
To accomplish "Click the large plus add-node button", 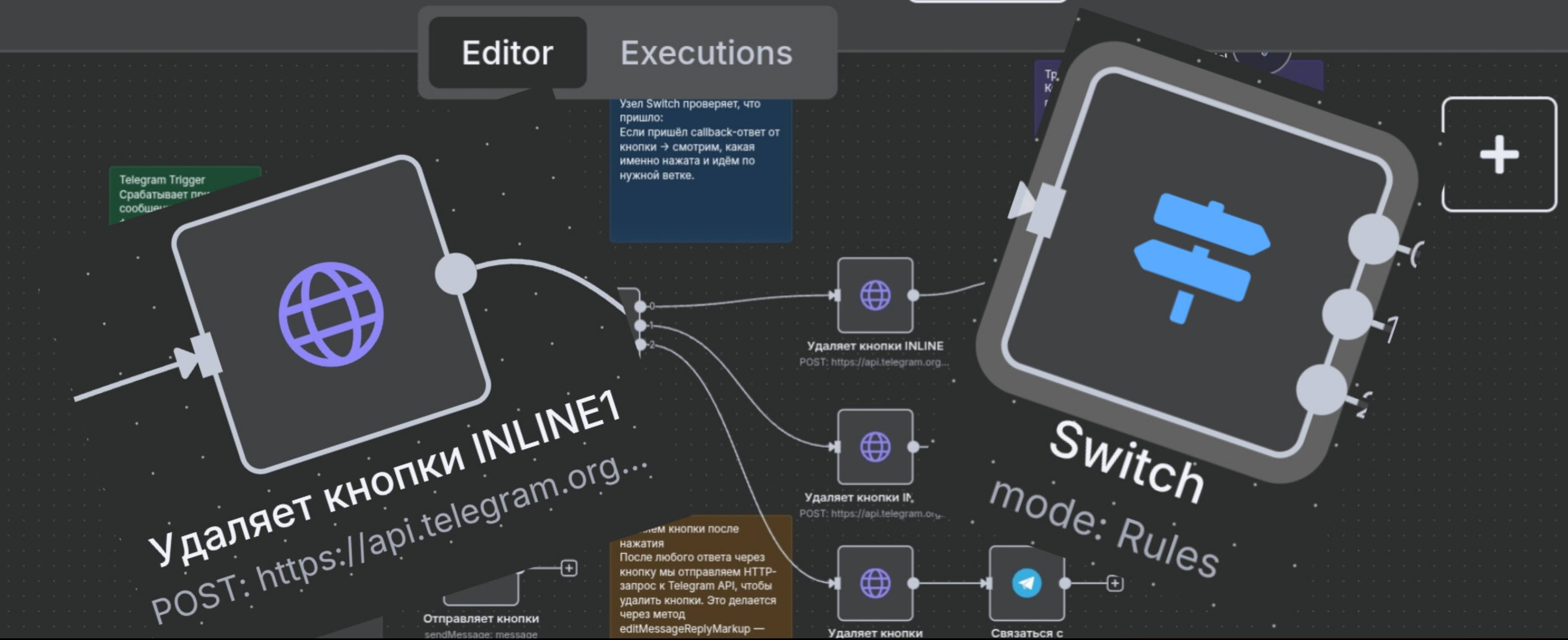I will (1499, 154).
